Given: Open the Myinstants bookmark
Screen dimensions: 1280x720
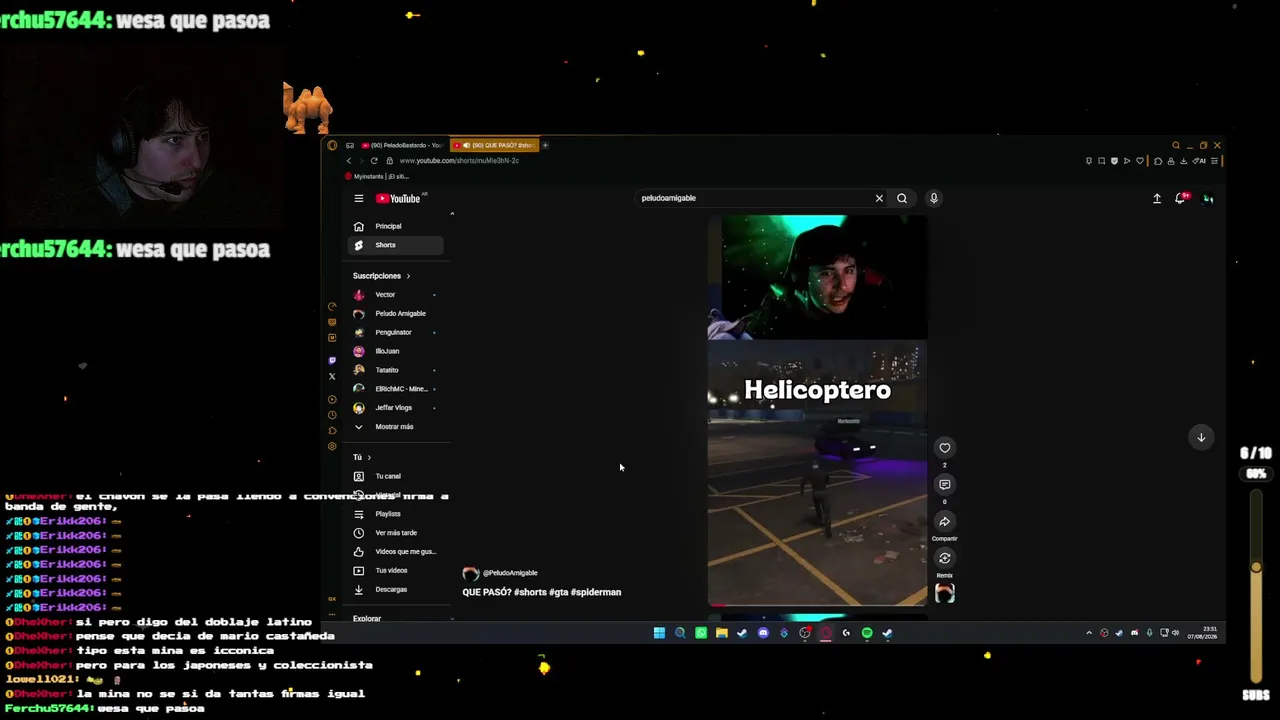Looking at the screenshot, I should tap(376, 177).
